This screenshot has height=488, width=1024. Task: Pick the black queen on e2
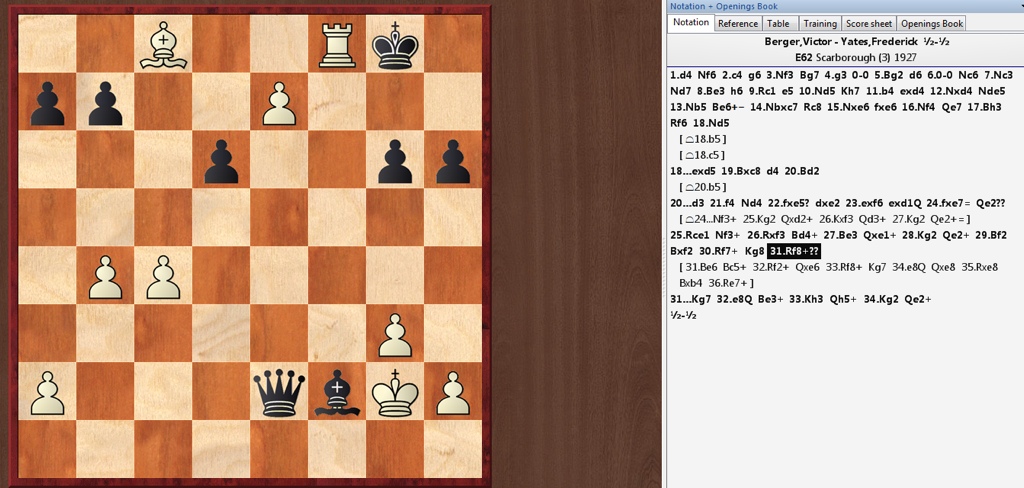click(x=279, y=389)
